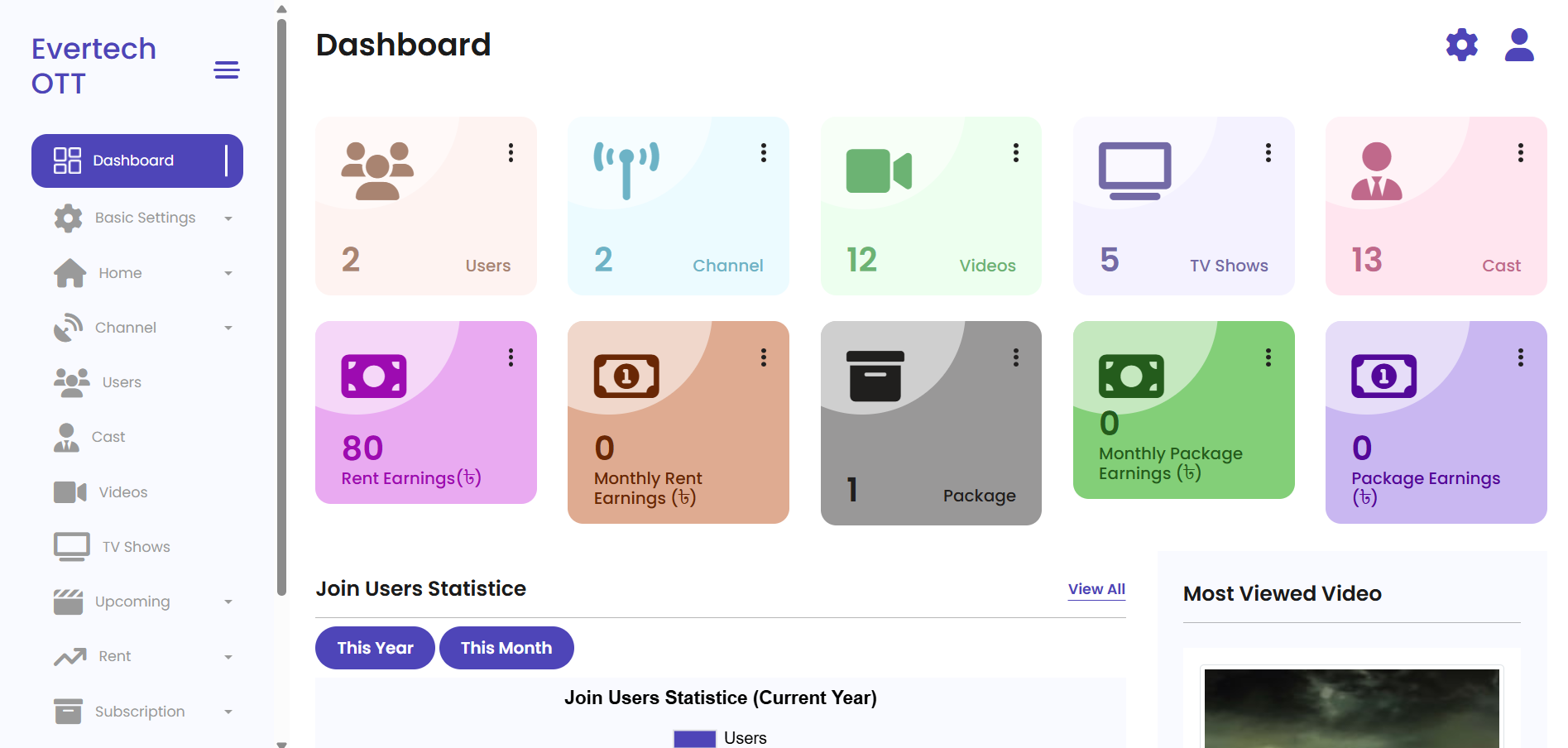This screenshot has height=748, width=1568.
Task: Open Cast card three-dot menu
Action: [1520, 153]
